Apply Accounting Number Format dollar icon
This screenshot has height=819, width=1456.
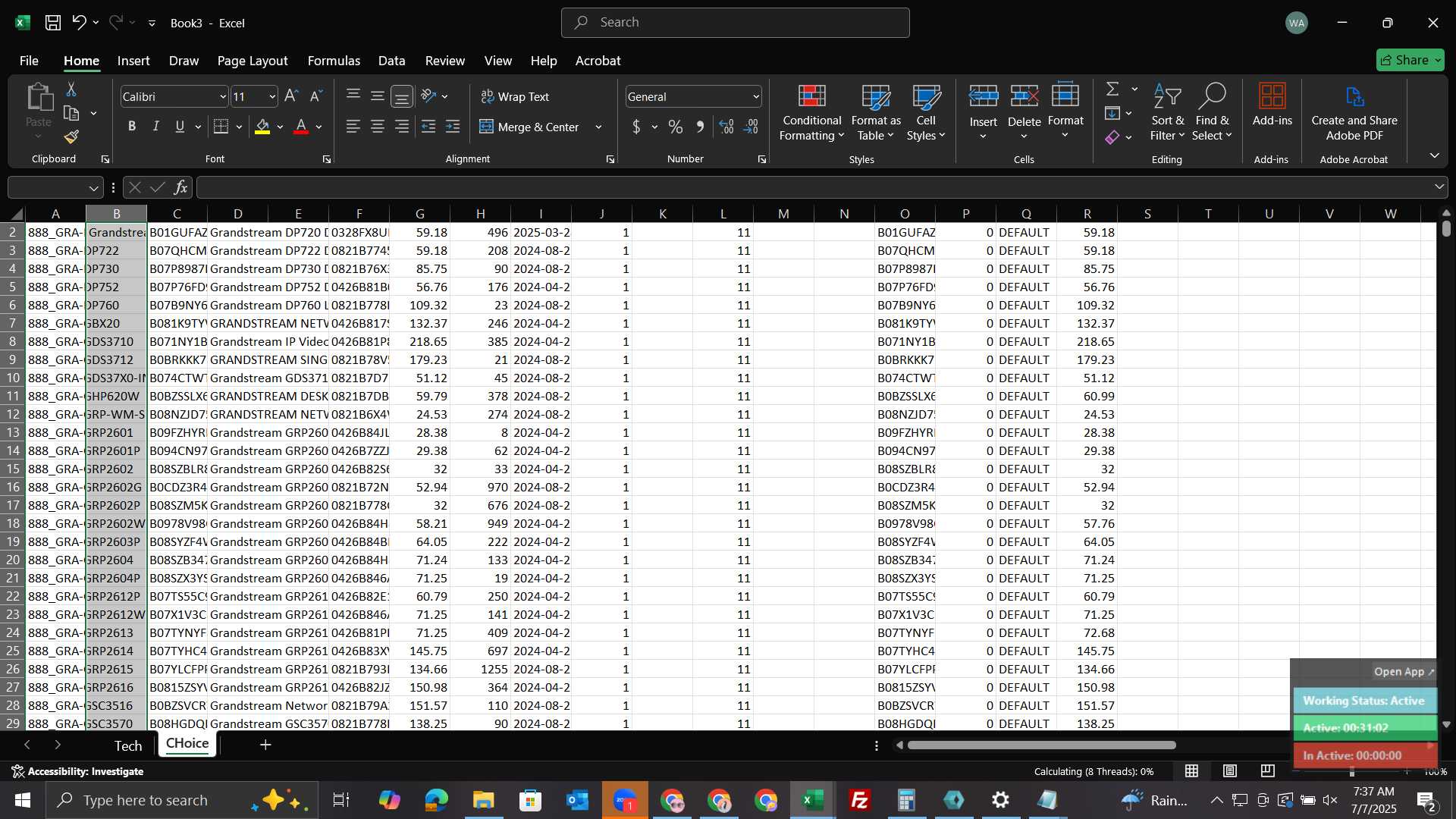(636, 127)
